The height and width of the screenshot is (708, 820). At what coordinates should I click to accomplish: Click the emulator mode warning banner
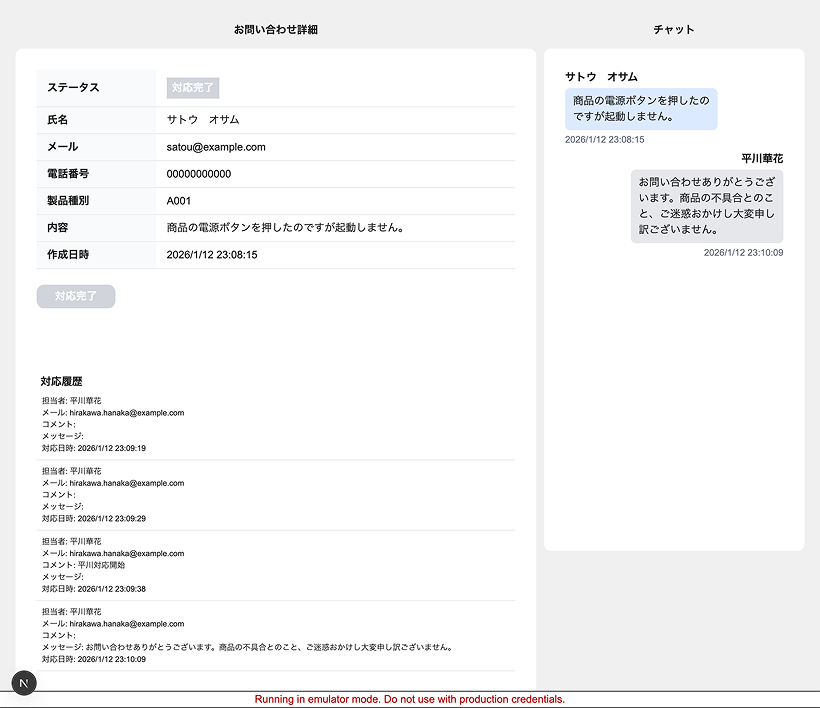pos(410,699)
